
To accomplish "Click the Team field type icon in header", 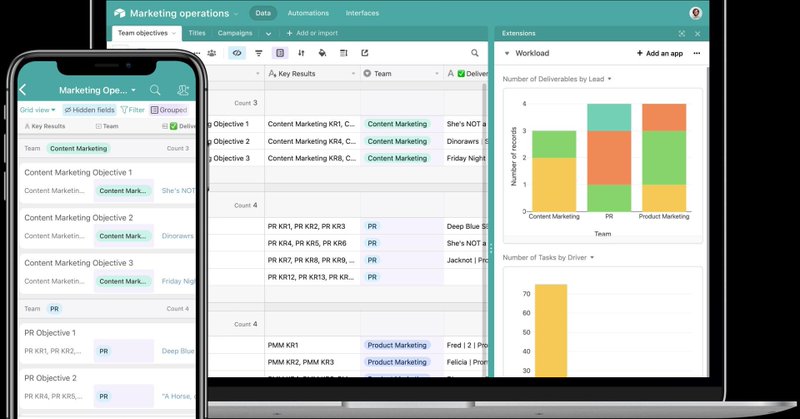I will 367,73.
